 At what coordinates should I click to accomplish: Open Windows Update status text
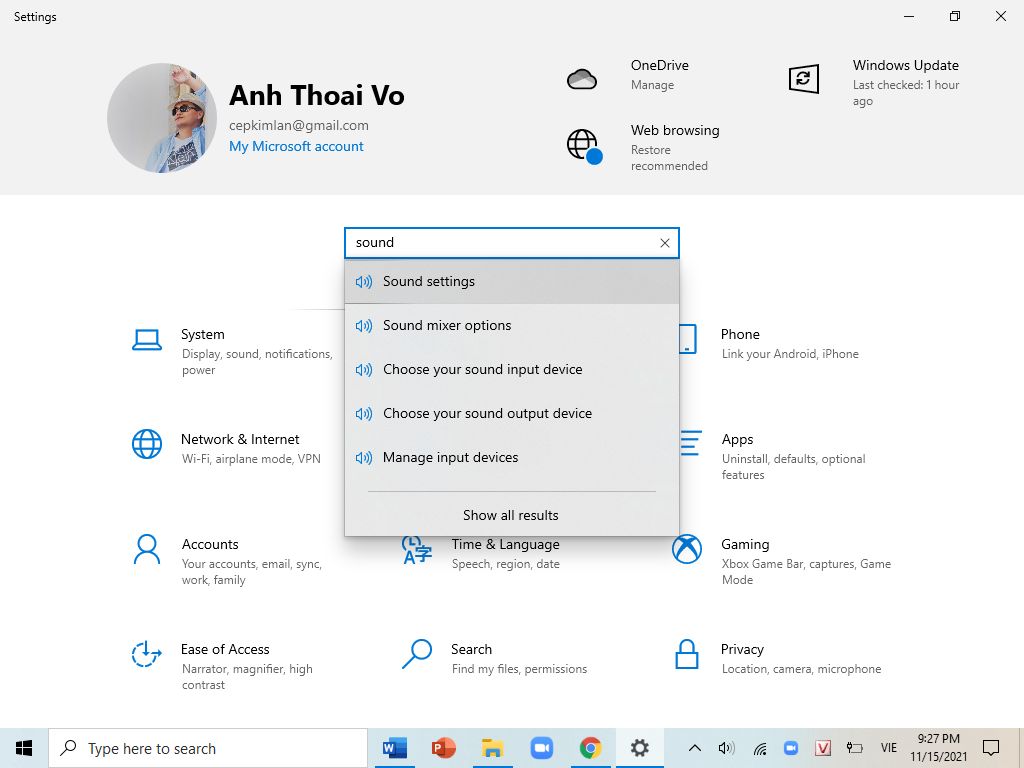click(x=906, y=93)
